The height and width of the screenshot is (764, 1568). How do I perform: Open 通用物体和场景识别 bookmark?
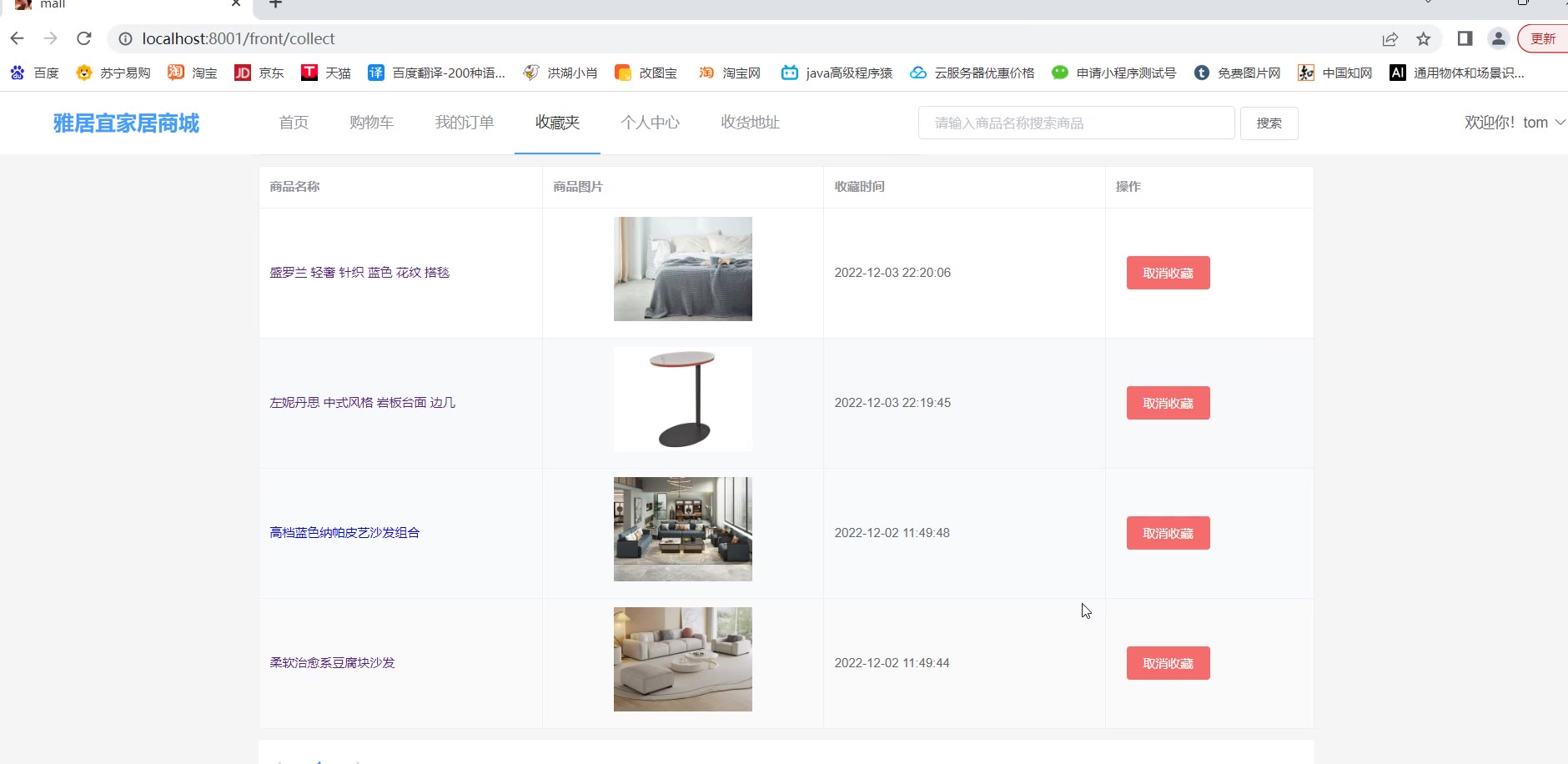[1457, 73]
